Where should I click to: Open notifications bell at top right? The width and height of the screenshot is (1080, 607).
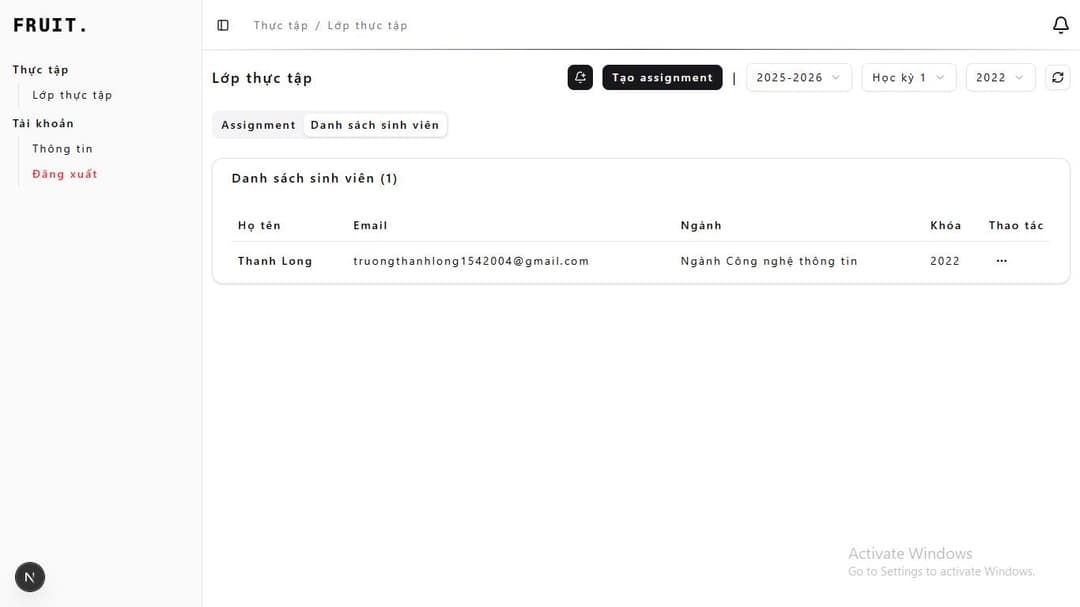coord(1061,25)
